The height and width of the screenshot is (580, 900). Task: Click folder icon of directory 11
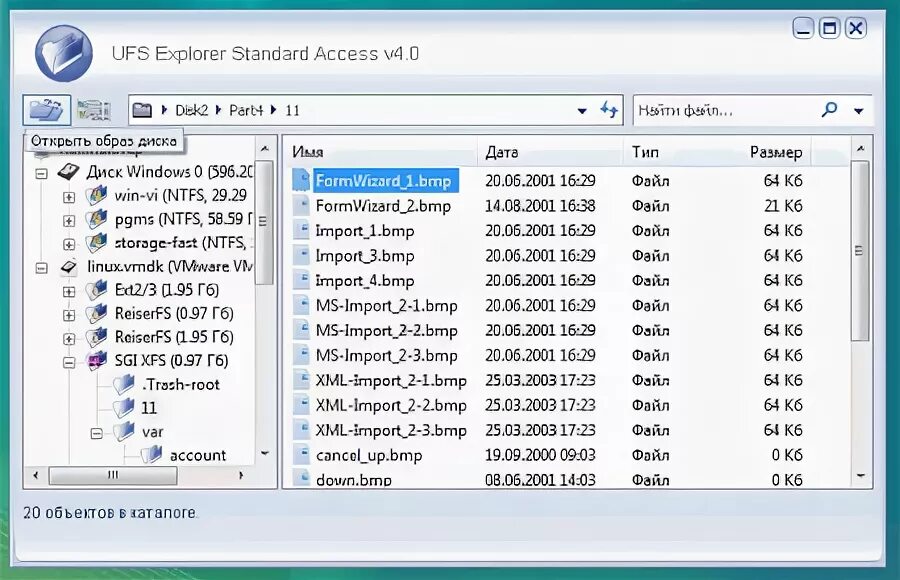point(123,408)
